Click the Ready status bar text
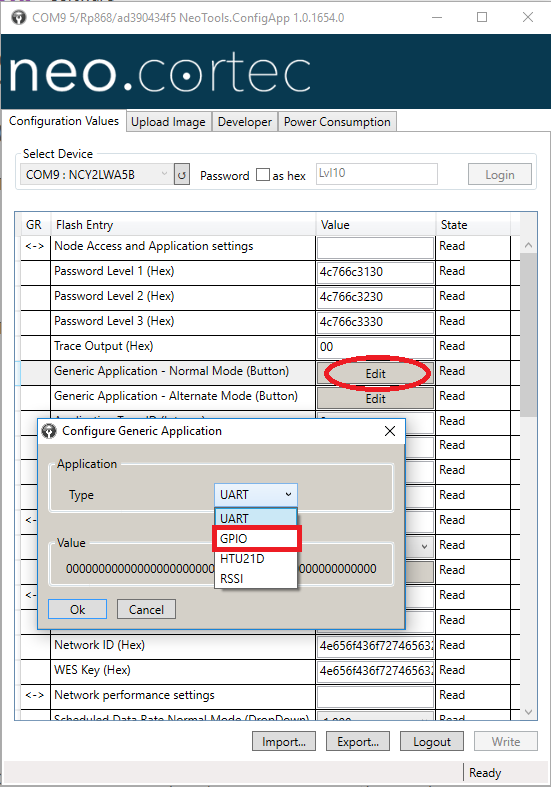The height and width of the screenshot is (787, 551). [x=485, y=772]
